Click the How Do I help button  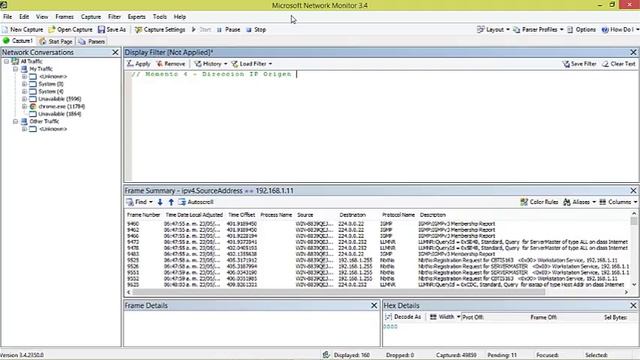[x=620, y=29]
